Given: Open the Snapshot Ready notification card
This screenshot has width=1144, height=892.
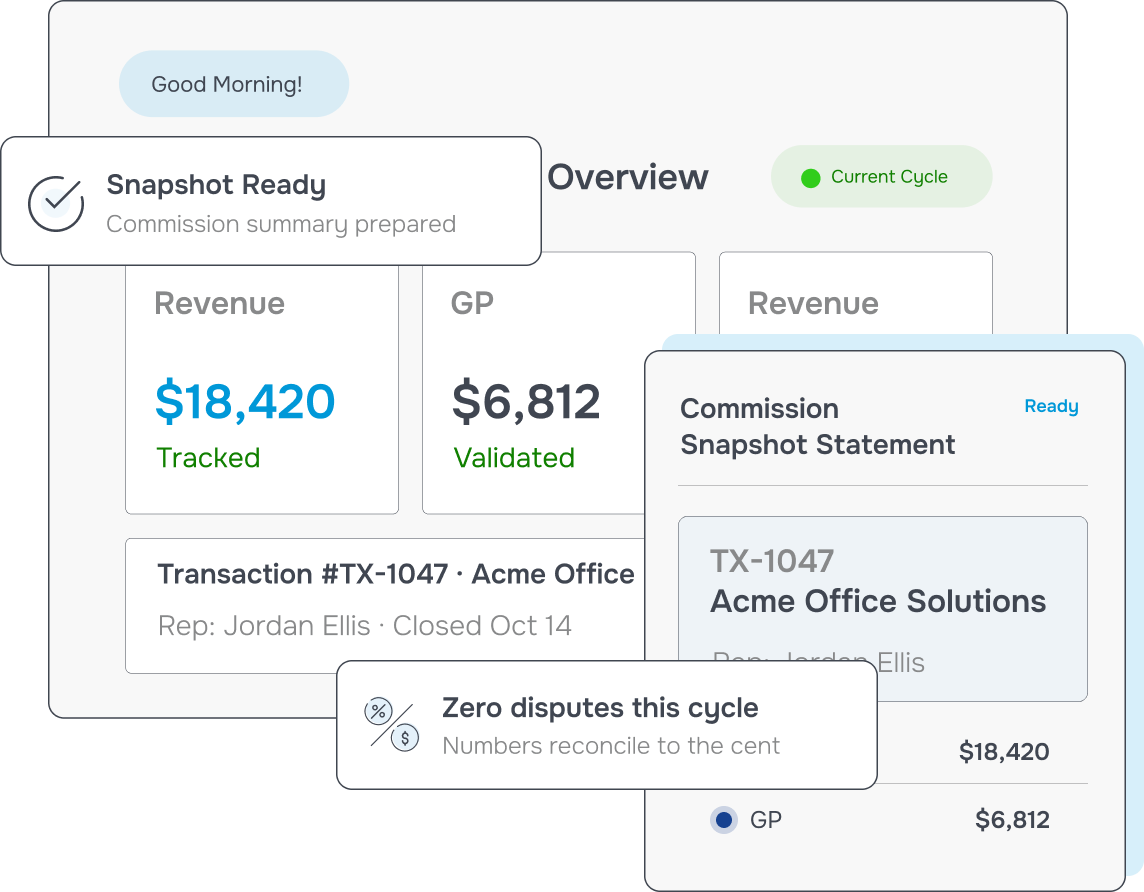Looking at the screenshot, I should pyautogui.click(x=271, y=201).
